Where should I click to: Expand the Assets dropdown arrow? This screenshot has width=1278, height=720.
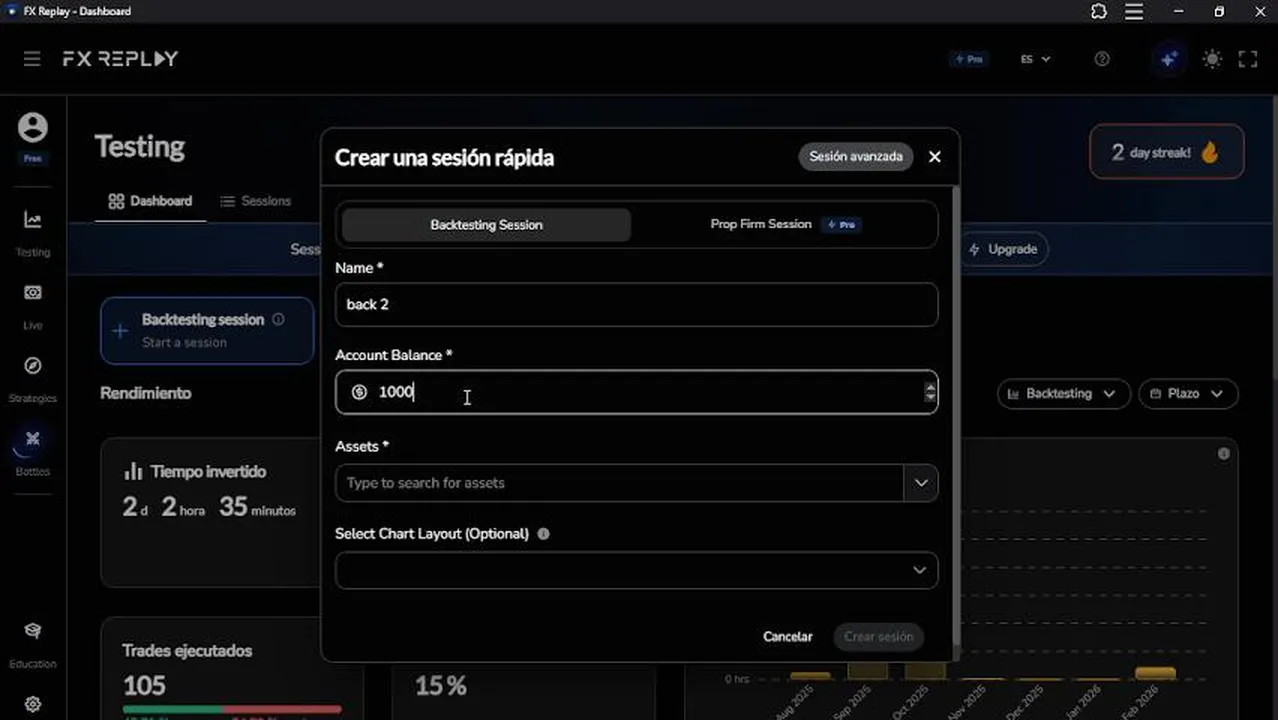[921, 483]
